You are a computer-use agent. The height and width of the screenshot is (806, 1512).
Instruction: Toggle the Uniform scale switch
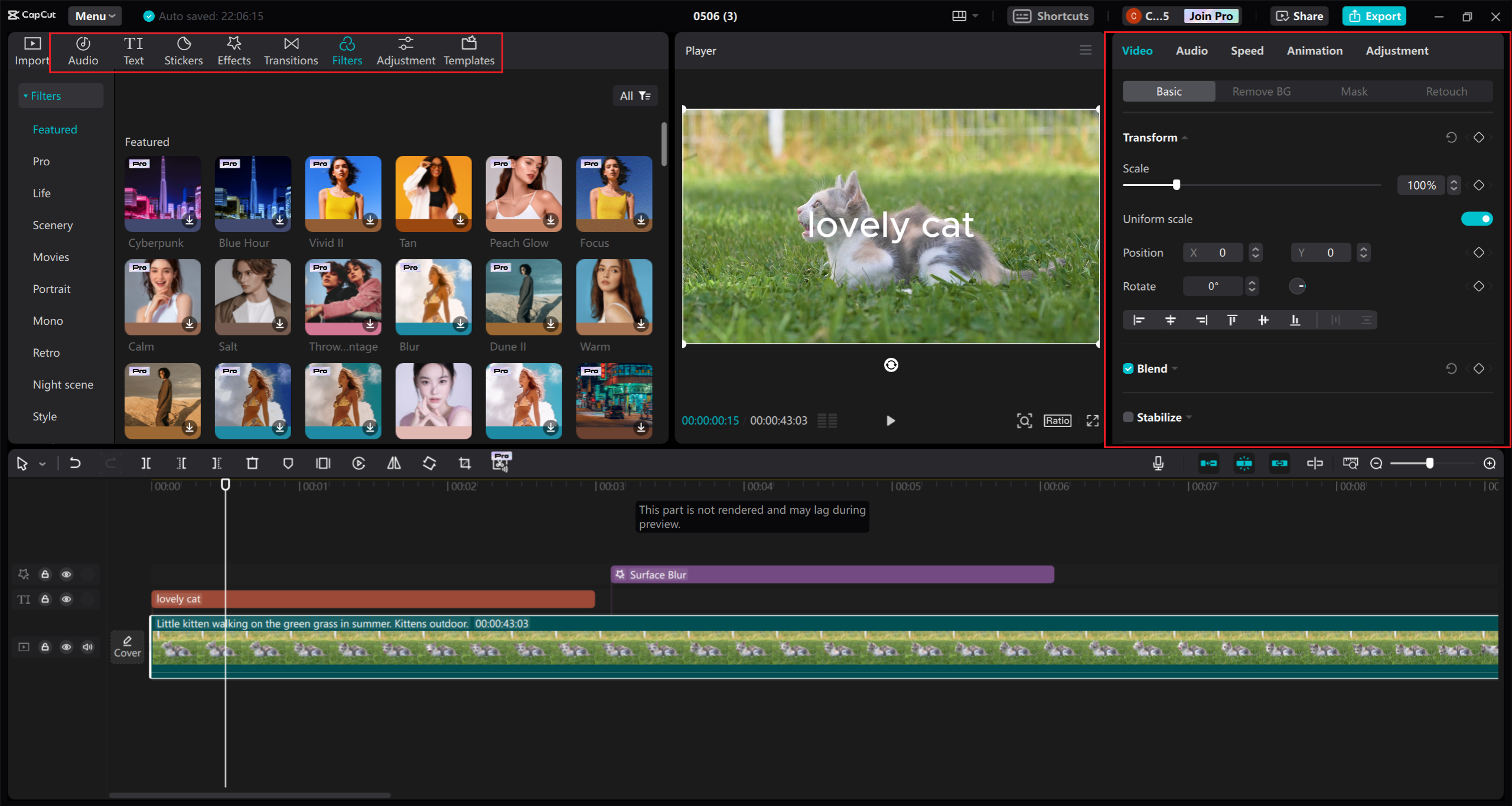1477,219
